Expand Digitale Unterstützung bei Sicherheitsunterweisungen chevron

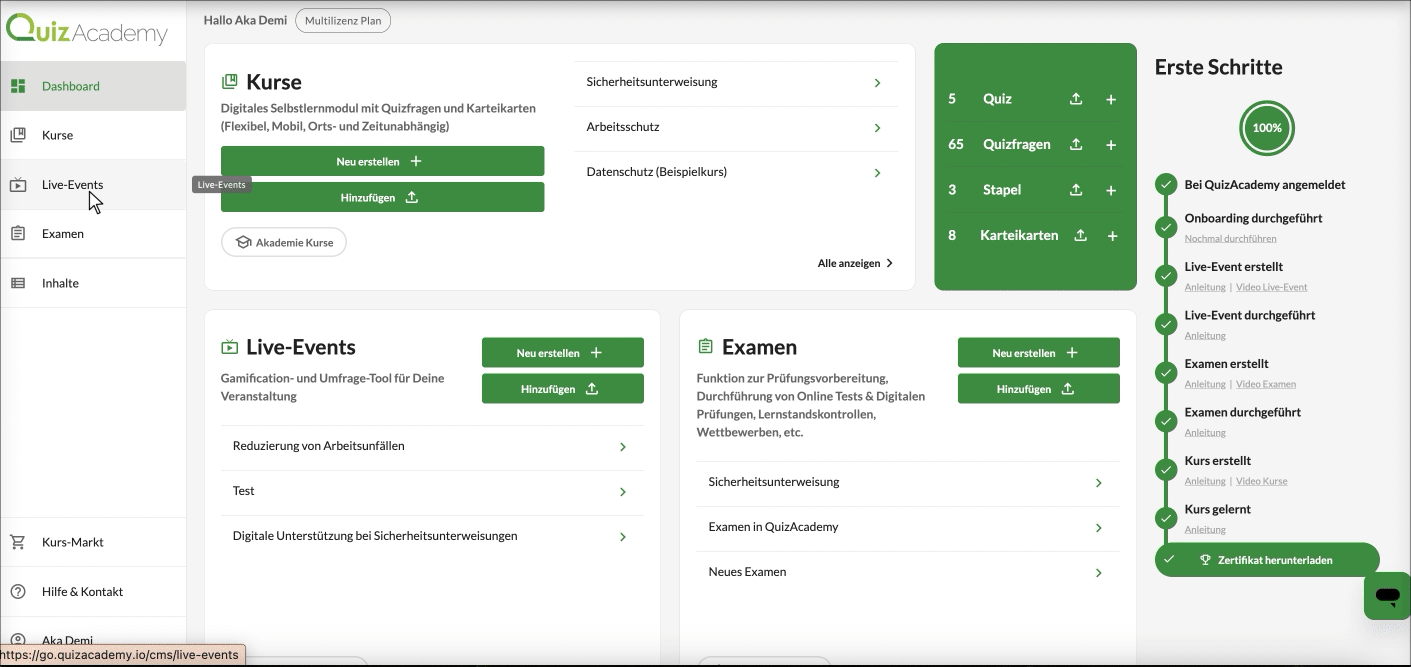pyautogui.click(x=623, y=537)
